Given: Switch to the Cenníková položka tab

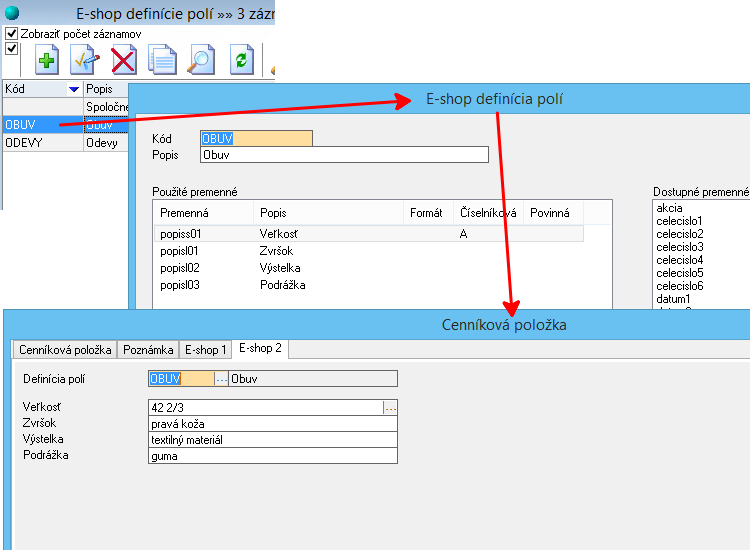Looking at the screenshot, I should pos(64,349).
